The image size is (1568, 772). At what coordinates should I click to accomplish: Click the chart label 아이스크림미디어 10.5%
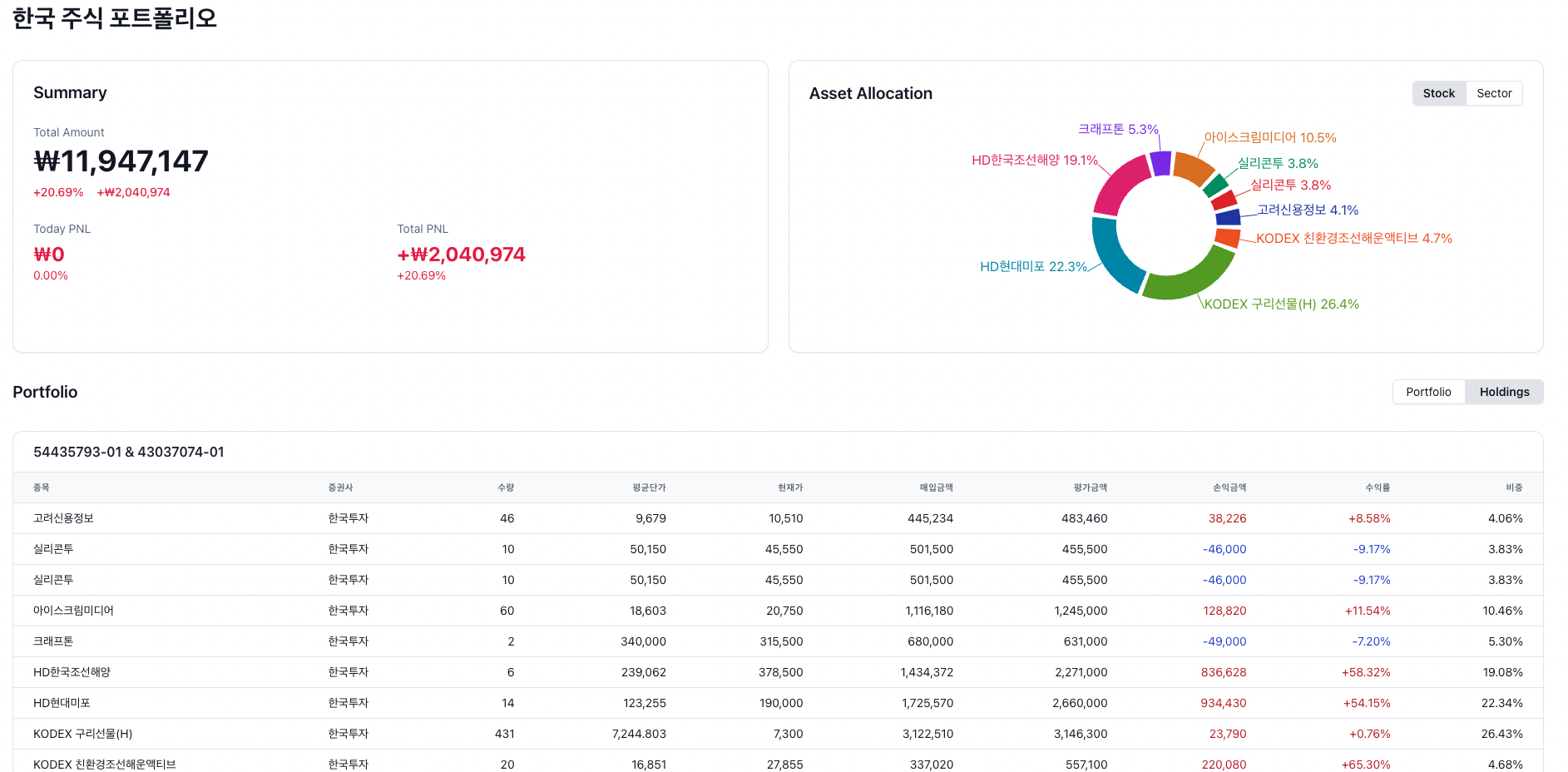click(x=1270, y=137)
